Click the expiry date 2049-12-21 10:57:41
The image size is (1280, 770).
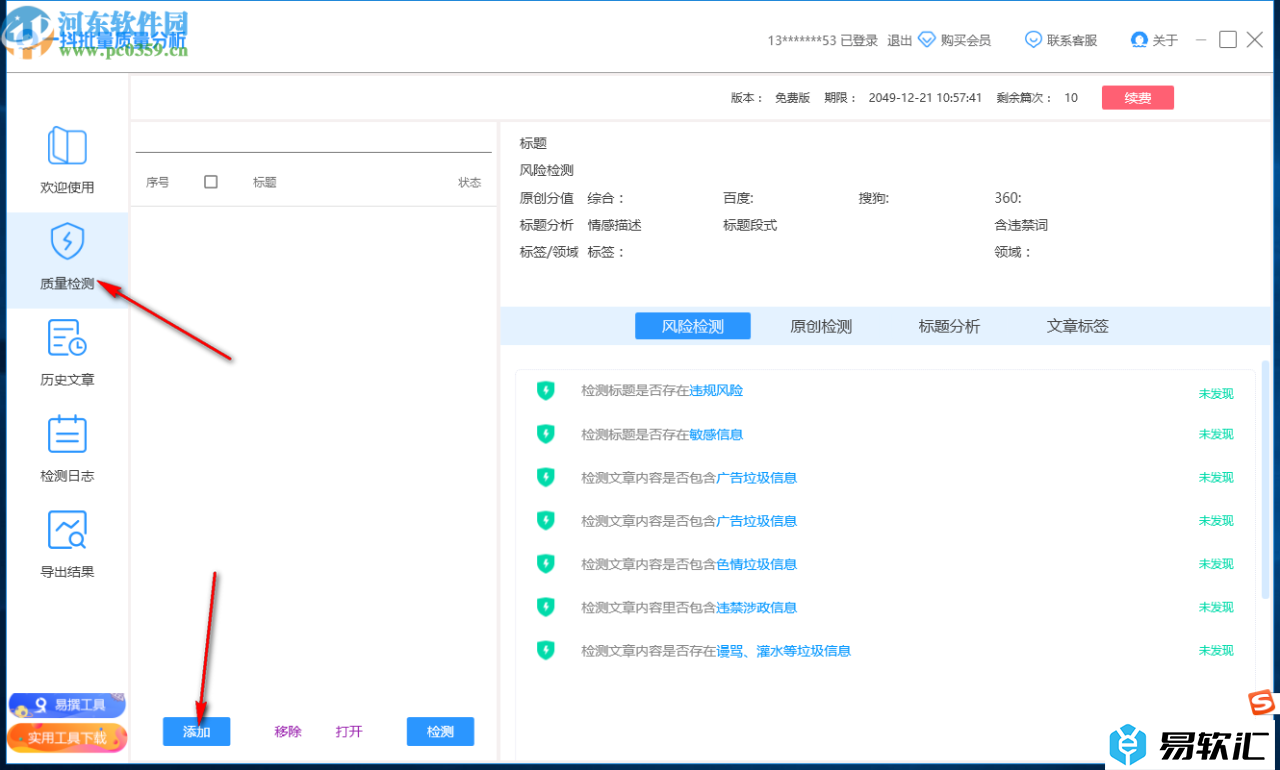coord(925,98)
